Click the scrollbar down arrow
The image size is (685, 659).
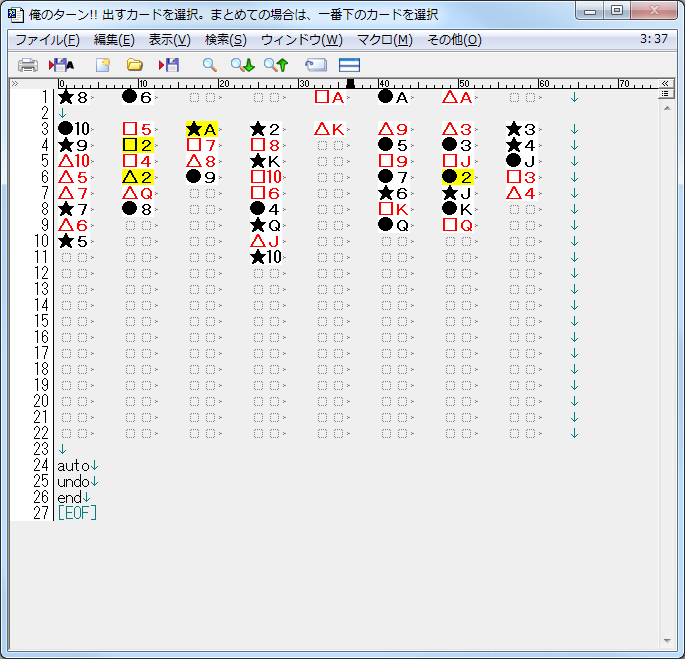pyautogui.click(x=667, y=641)
